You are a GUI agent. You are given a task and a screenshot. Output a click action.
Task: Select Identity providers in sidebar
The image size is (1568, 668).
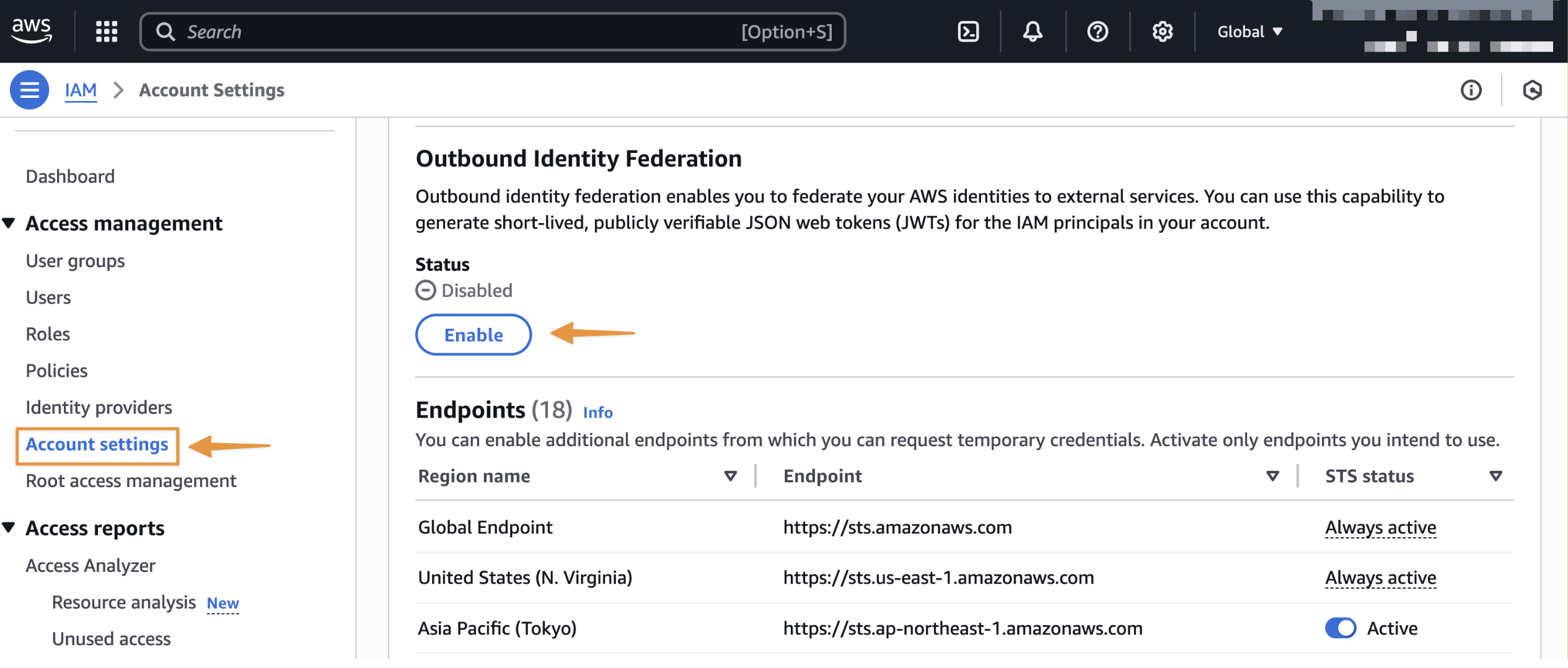(99, 407)
